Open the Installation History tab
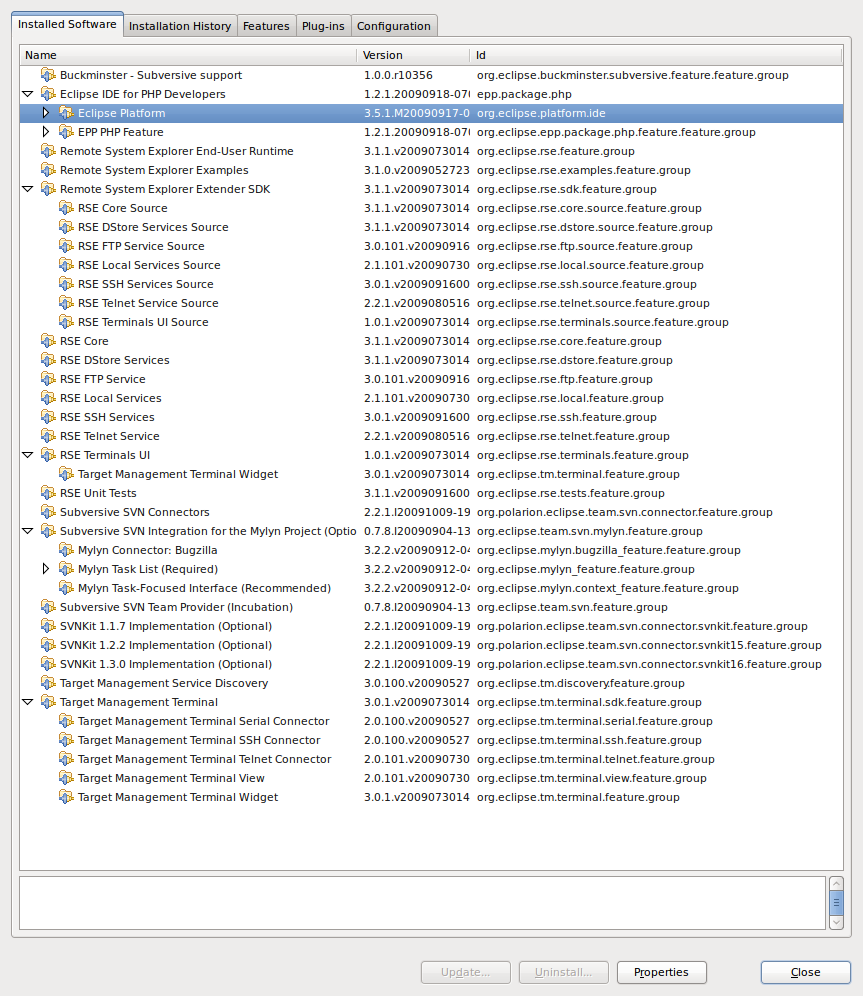863x996 pixels. tap(180, 26)
